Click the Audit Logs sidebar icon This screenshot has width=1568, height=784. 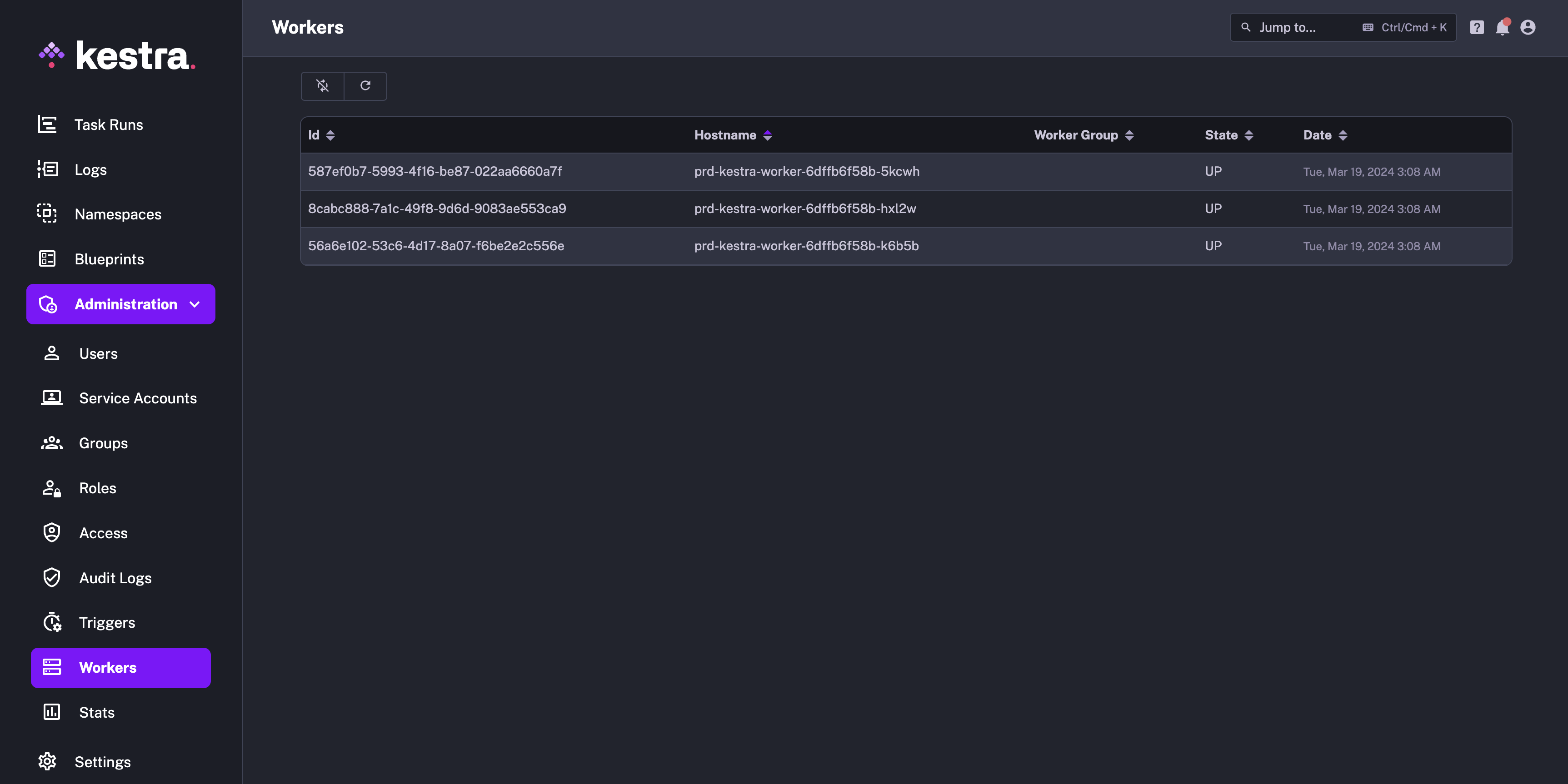click(x=52, y=578)
